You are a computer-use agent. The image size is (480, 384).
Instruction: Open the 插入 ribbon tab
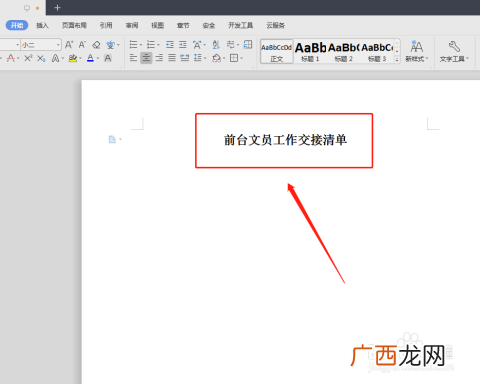[x=42, y=25]
